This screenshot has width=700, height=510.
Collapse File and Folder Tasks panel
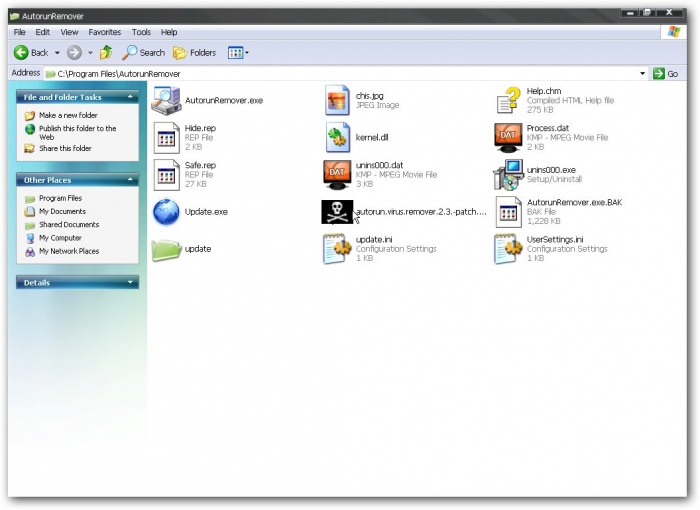pos(130,96)
